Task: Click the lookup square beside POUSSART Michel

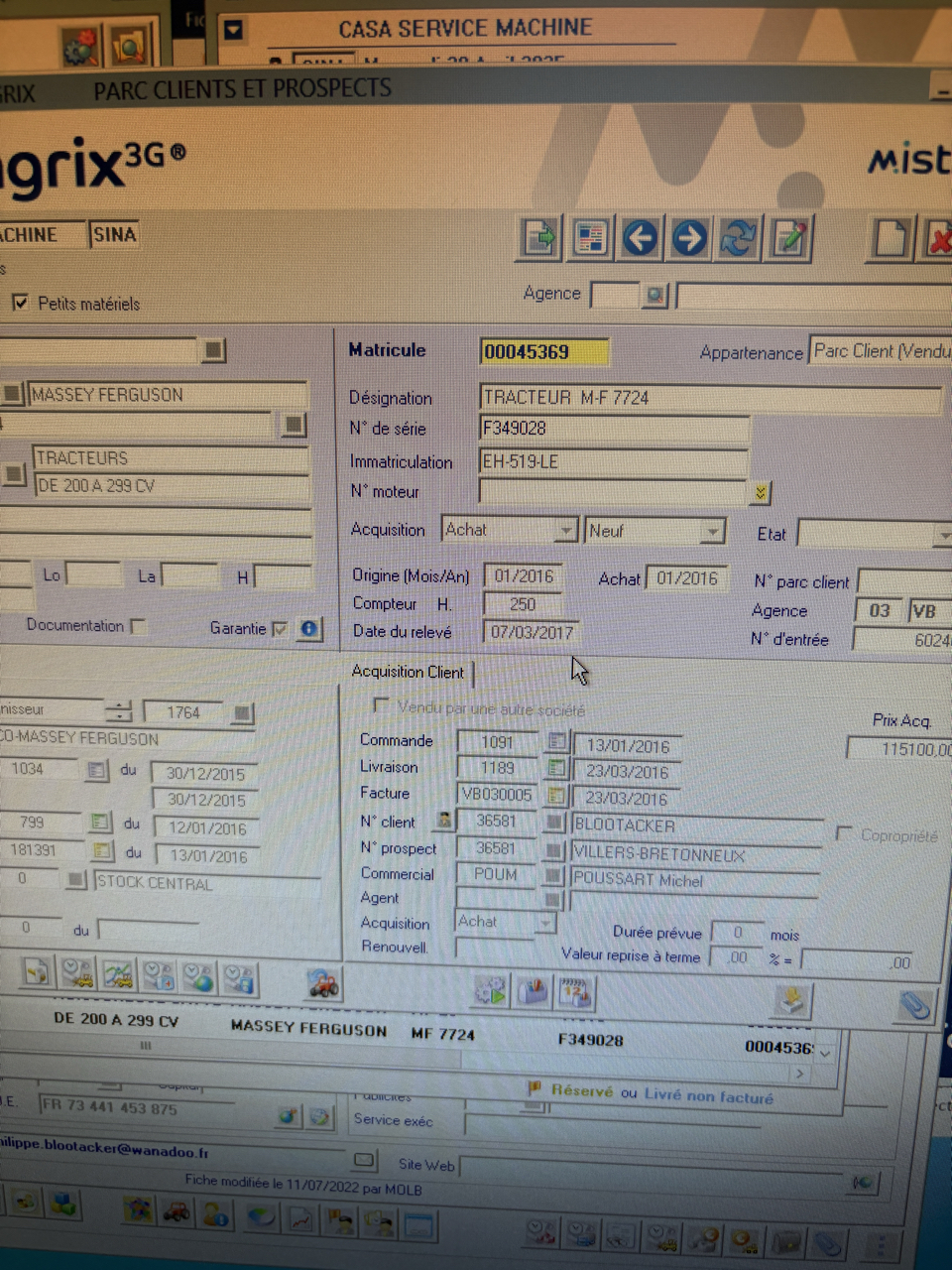Action: point(553,876)
